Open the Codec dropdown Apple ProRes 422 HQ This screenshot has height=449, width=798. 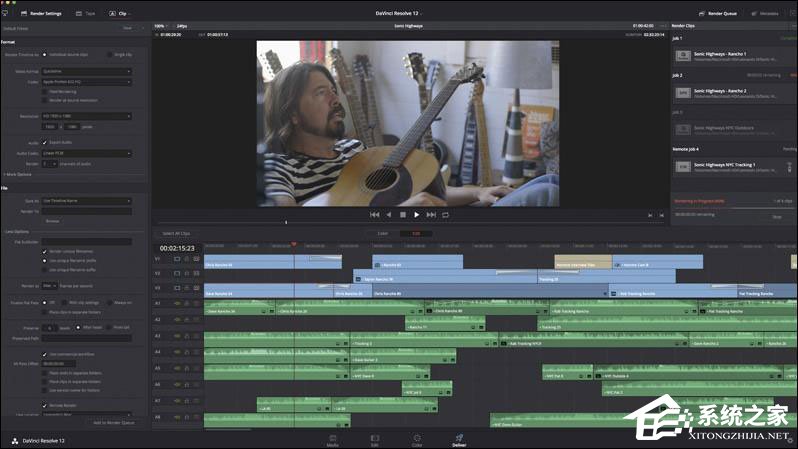pyautogui.click(x=87, y=81)
